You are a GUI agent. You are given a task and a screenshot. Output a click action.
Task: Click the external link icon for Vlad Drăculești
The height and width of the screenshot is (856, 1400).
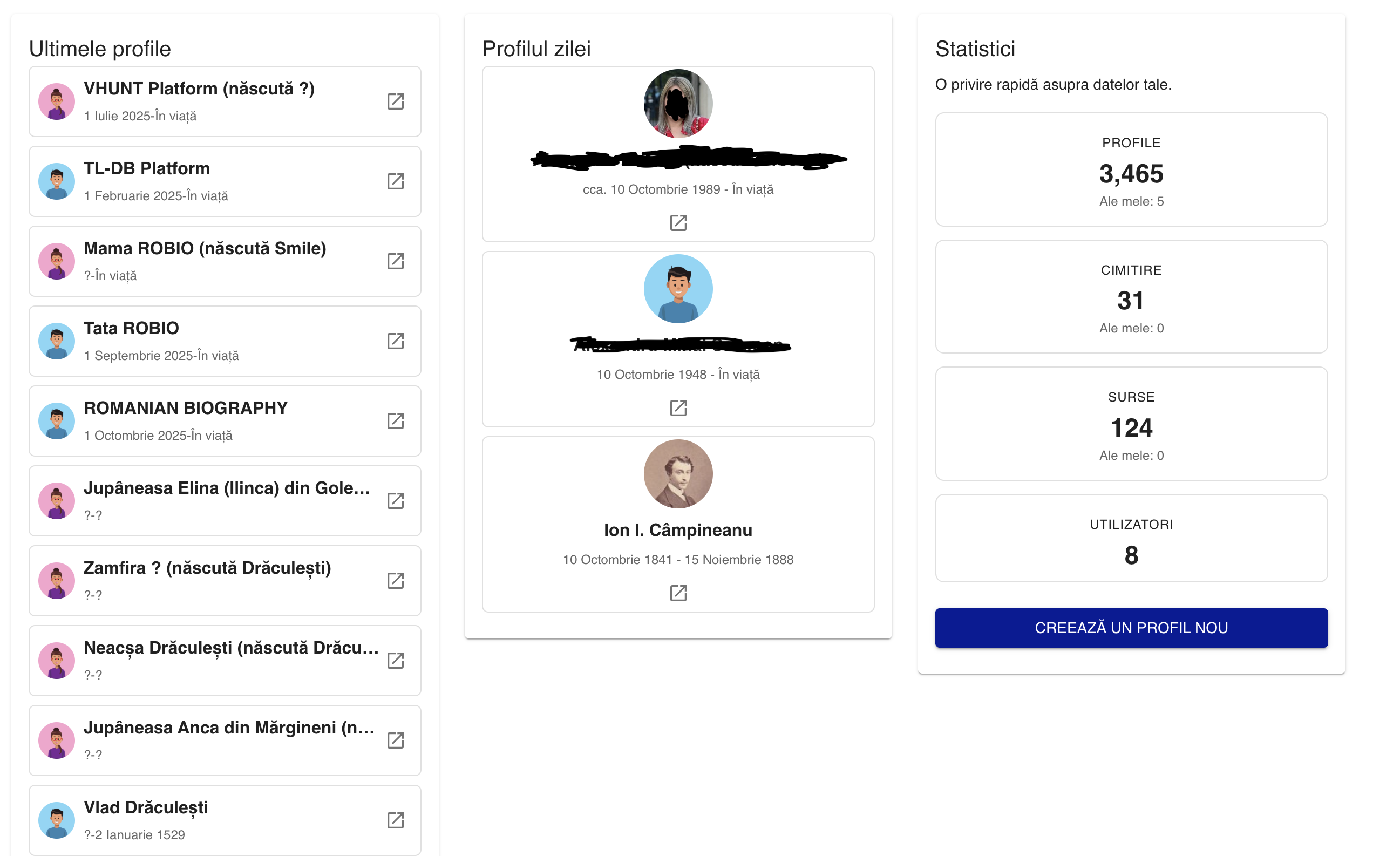(396, 820)
